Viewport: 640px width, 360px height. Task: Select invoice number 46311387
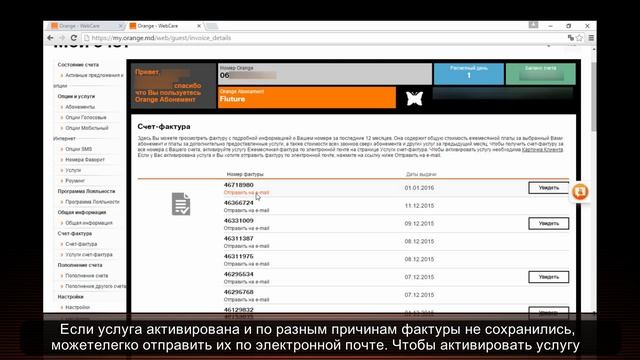(x=238, y=238)
